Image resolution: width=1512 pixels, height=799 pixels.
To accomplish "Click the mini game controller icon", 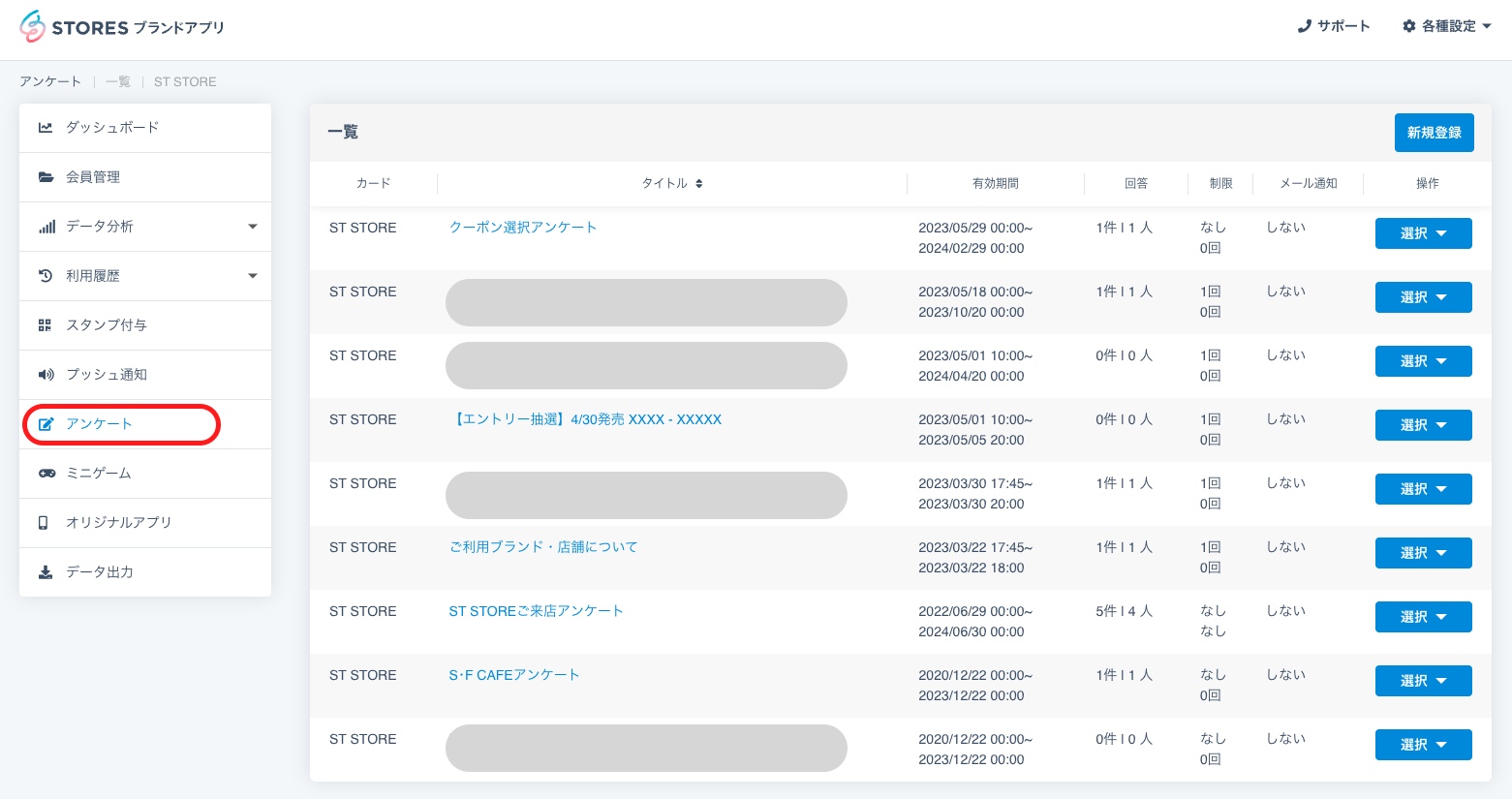I will click(x=46, y=474).
